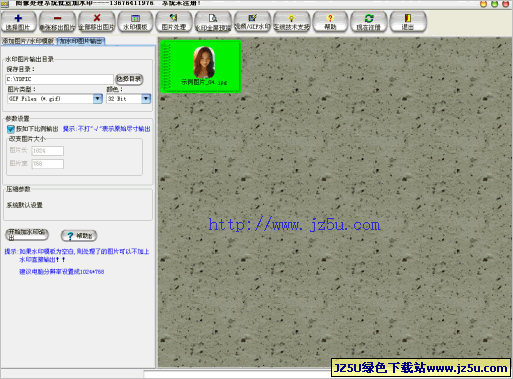Expand the GIF Files image type dropdown

(x=97, y=99)
